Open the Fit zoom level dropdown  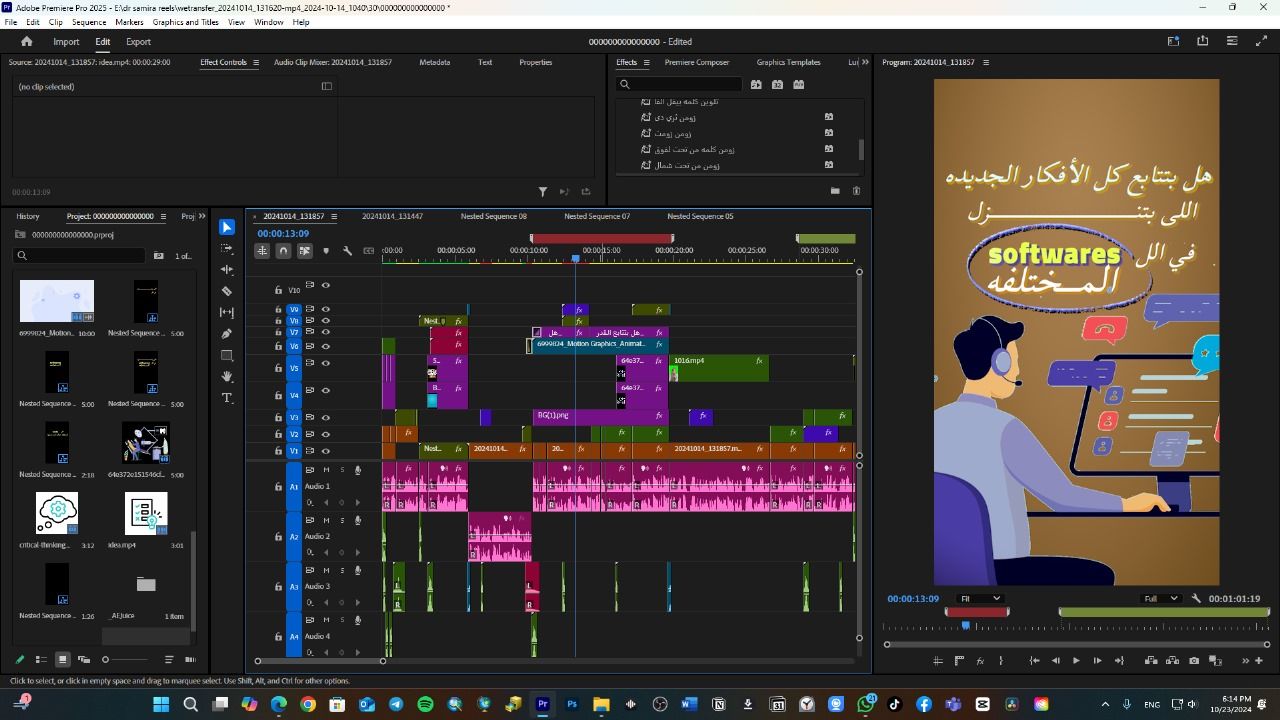[980, 598]
